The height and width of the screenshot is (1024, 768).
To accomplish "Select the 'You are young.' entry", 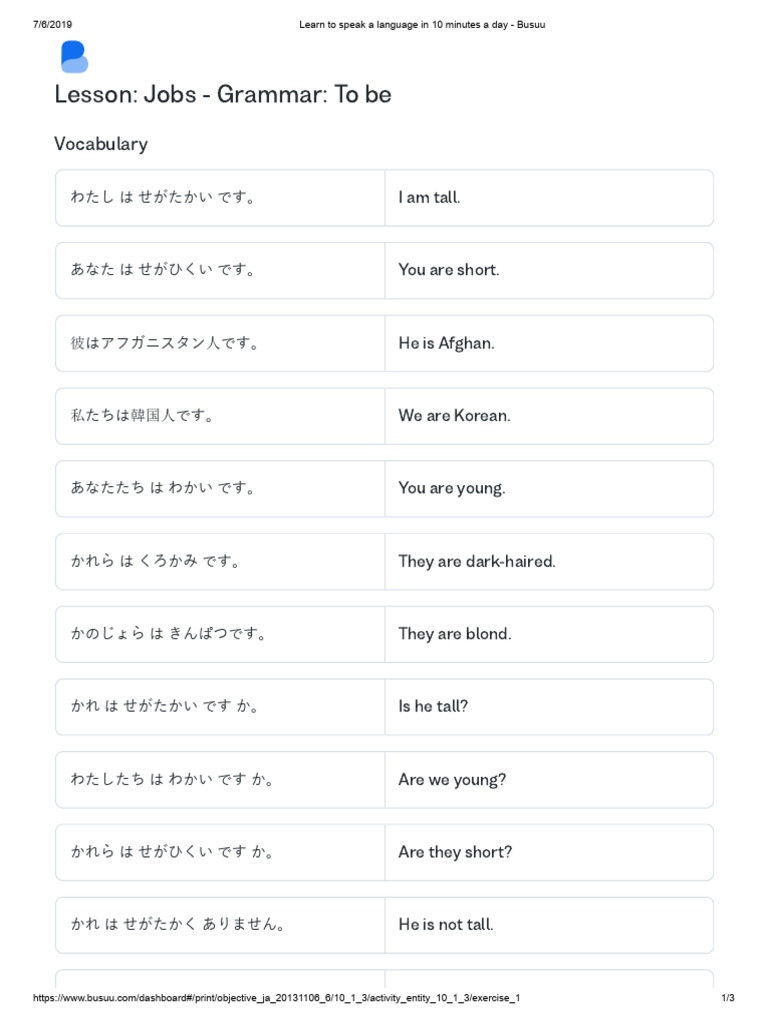I will pos(452,489).
